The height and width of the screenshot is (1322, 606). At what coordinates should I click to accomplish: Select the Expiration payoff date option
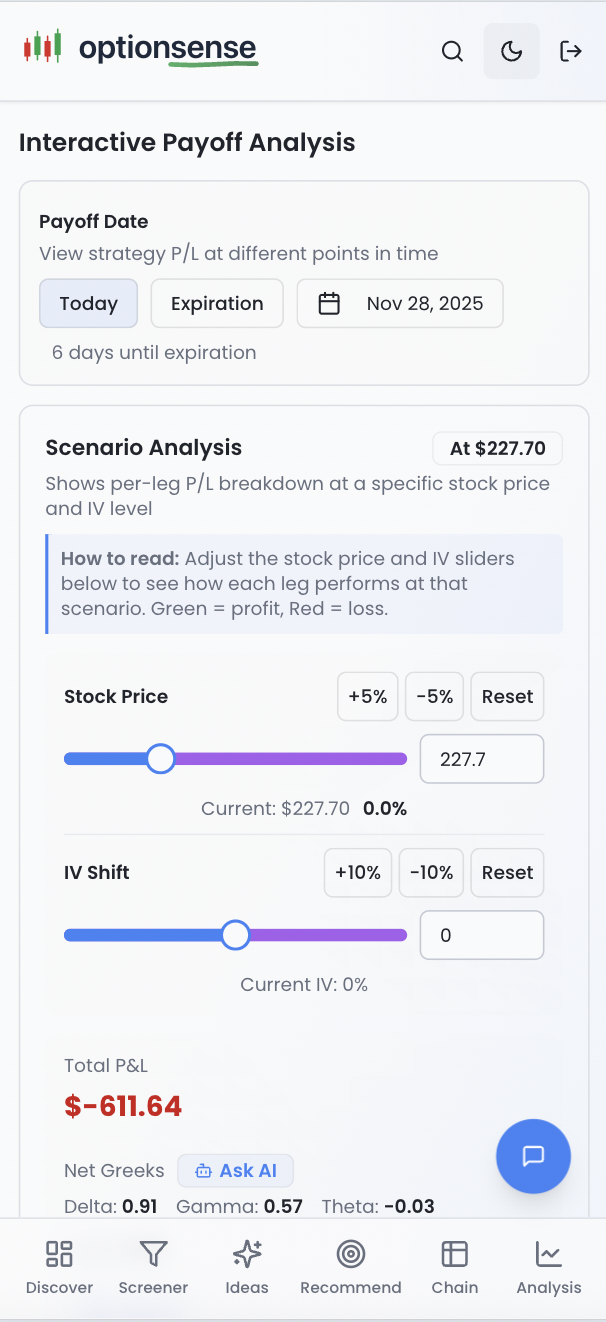[217, 304]
